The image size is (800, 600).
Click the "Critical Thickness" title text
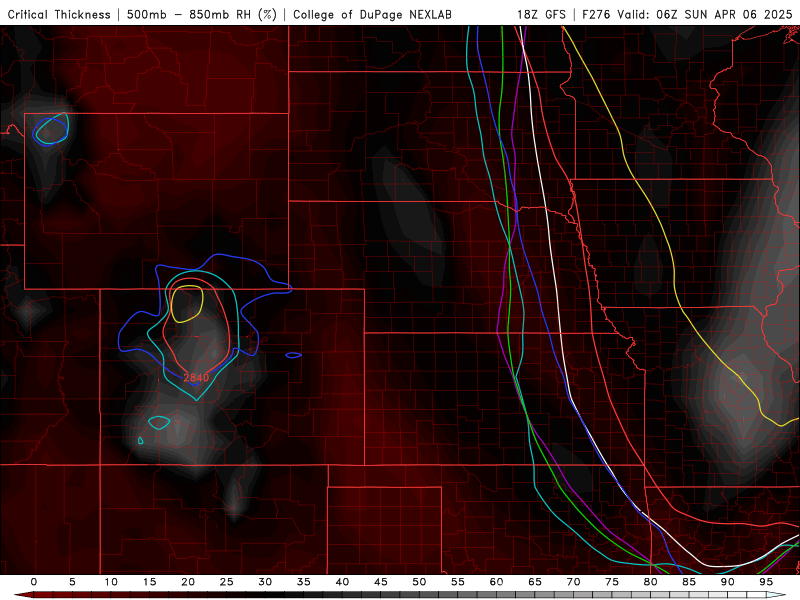coord(59,15)
